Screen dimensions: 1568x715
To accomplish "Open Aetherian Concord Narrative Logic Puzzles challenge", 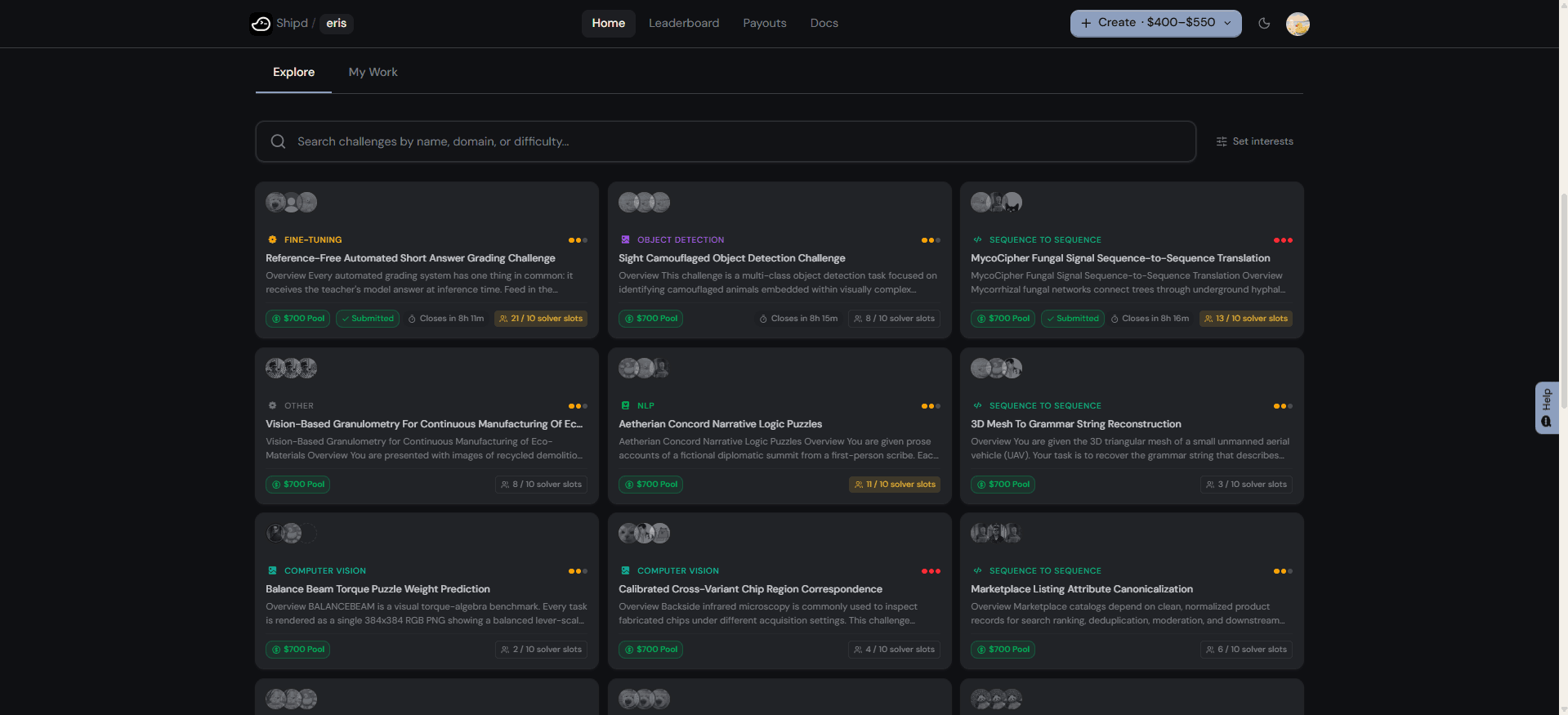I will [x=720, y=424].
